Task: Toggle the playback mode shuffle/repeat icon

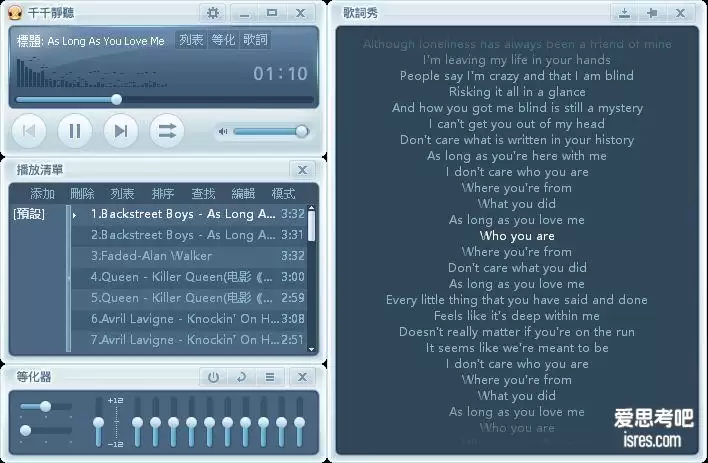Action: [167, 131]
